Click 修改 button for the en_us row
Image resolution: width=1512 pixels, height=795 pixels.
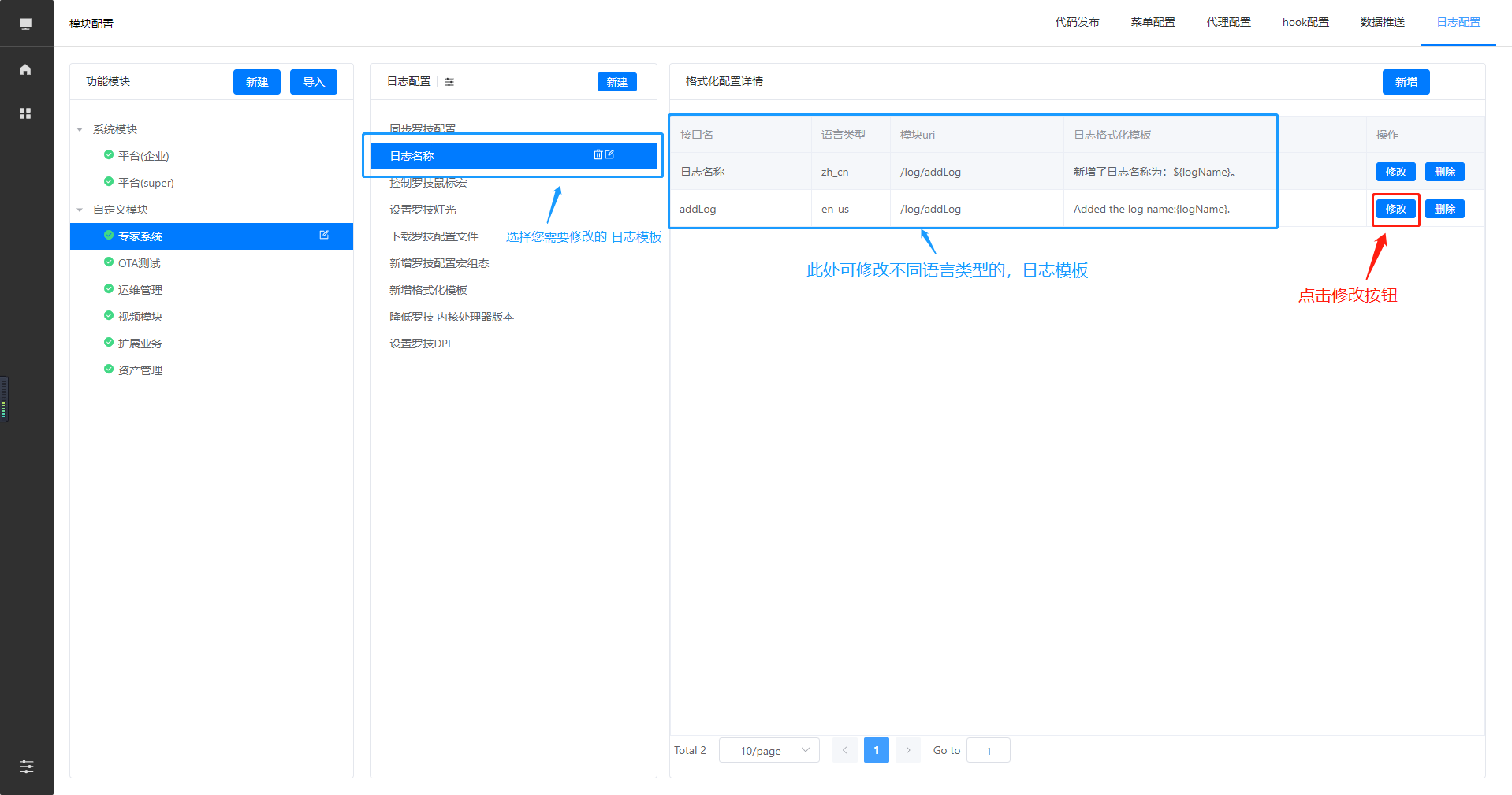point(1395,209)
